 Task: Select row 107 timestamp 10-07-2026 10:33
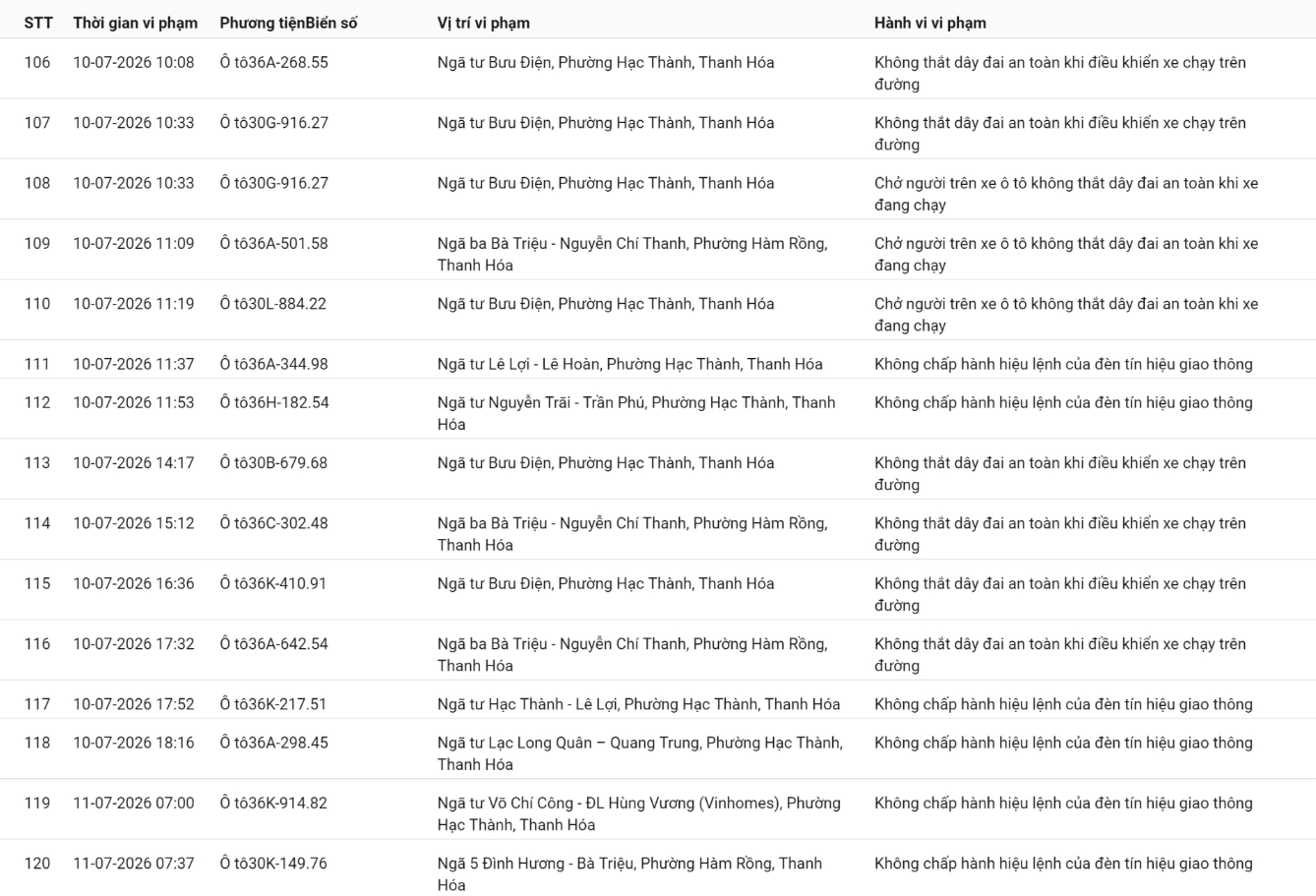click(x=134, y=123)
